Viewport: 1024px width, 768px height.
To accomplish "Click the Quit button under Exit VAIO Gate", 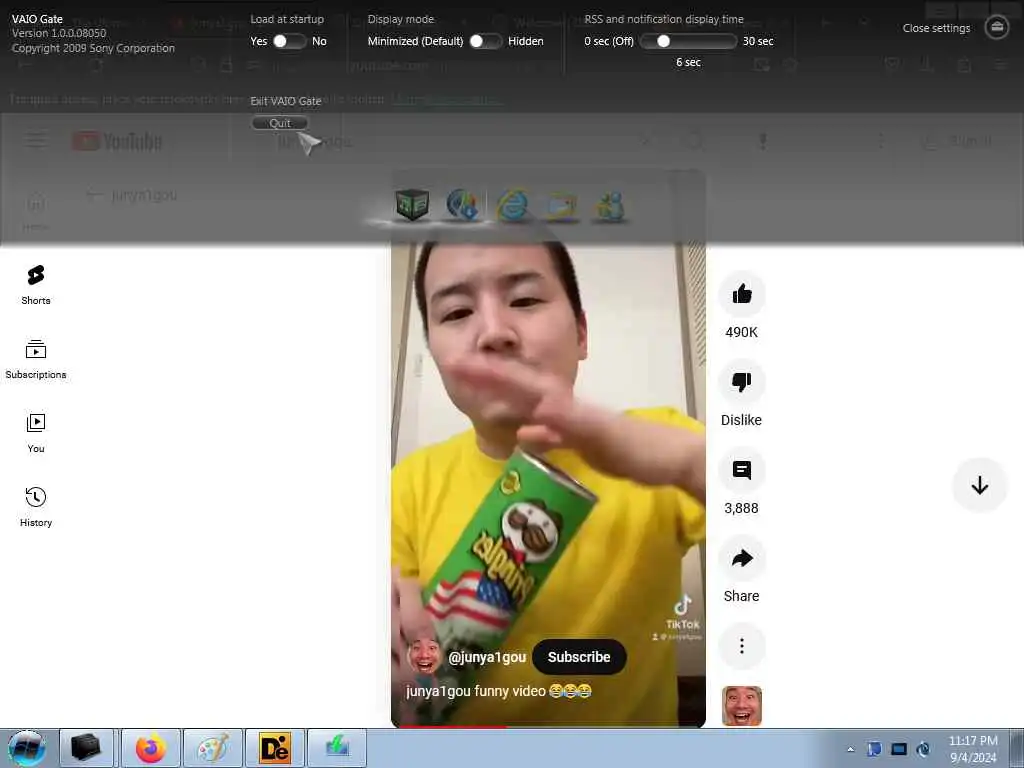I will pyautogui.click(x=280, y=123).
